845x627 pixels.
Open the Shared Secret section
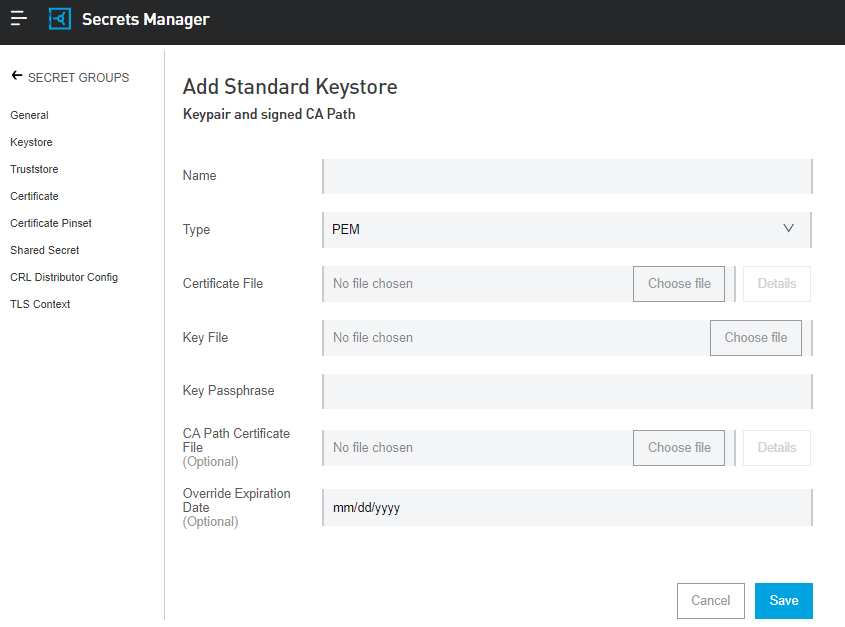pos(44,249)
